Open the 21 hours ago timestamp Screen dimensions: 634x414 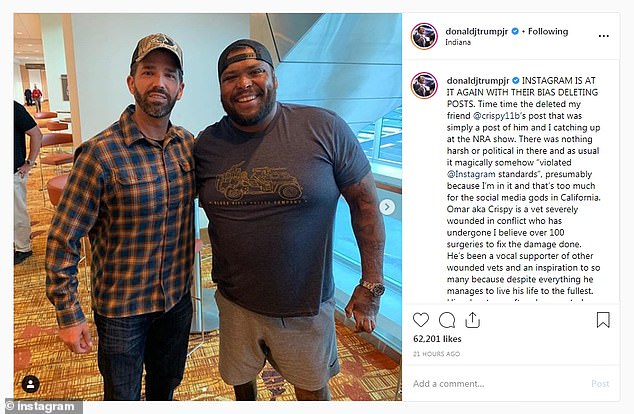pyautogui.click(x=436, y=354)
